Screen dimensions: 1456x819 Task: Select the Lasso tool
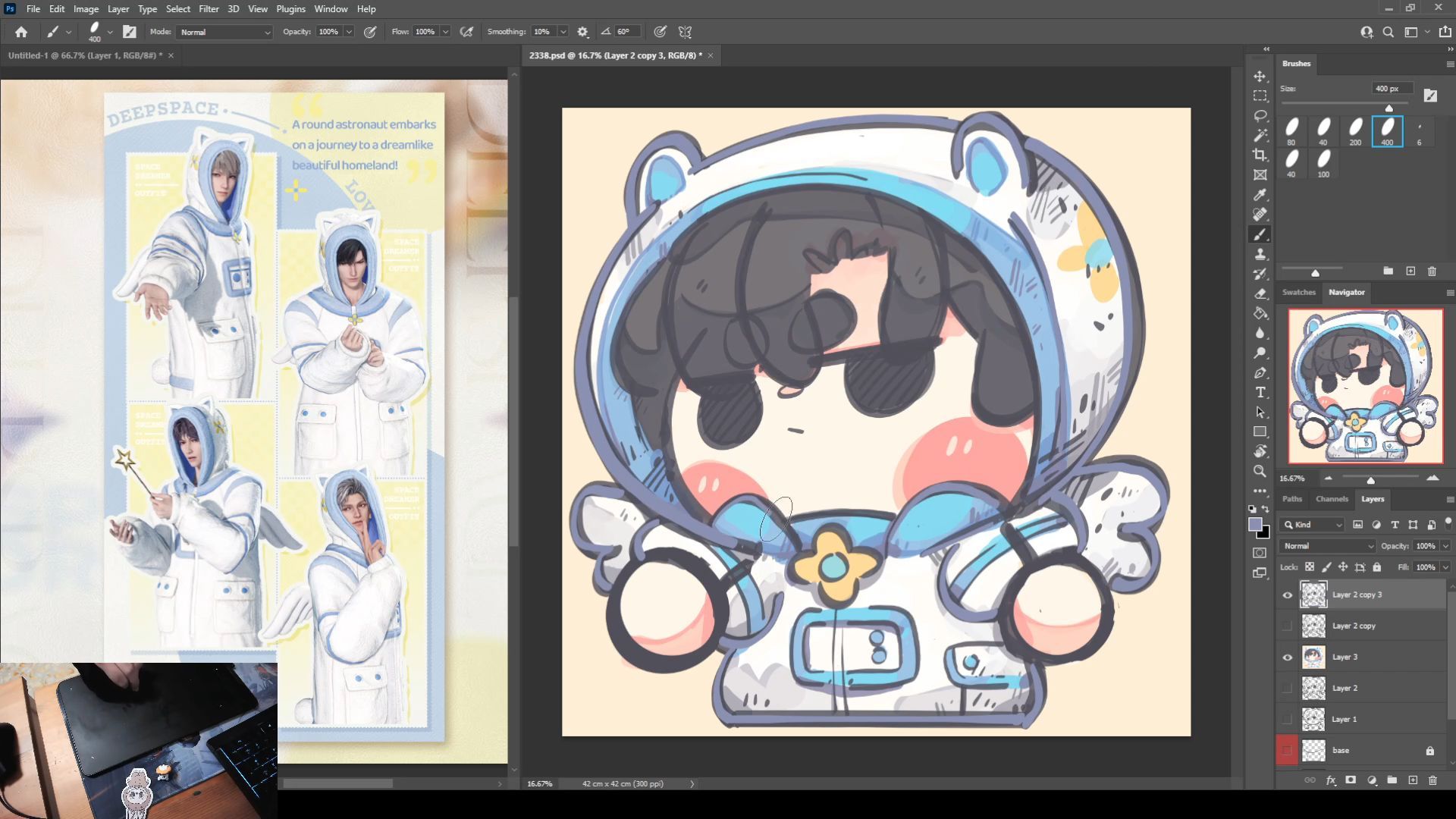coord(1260,116)
